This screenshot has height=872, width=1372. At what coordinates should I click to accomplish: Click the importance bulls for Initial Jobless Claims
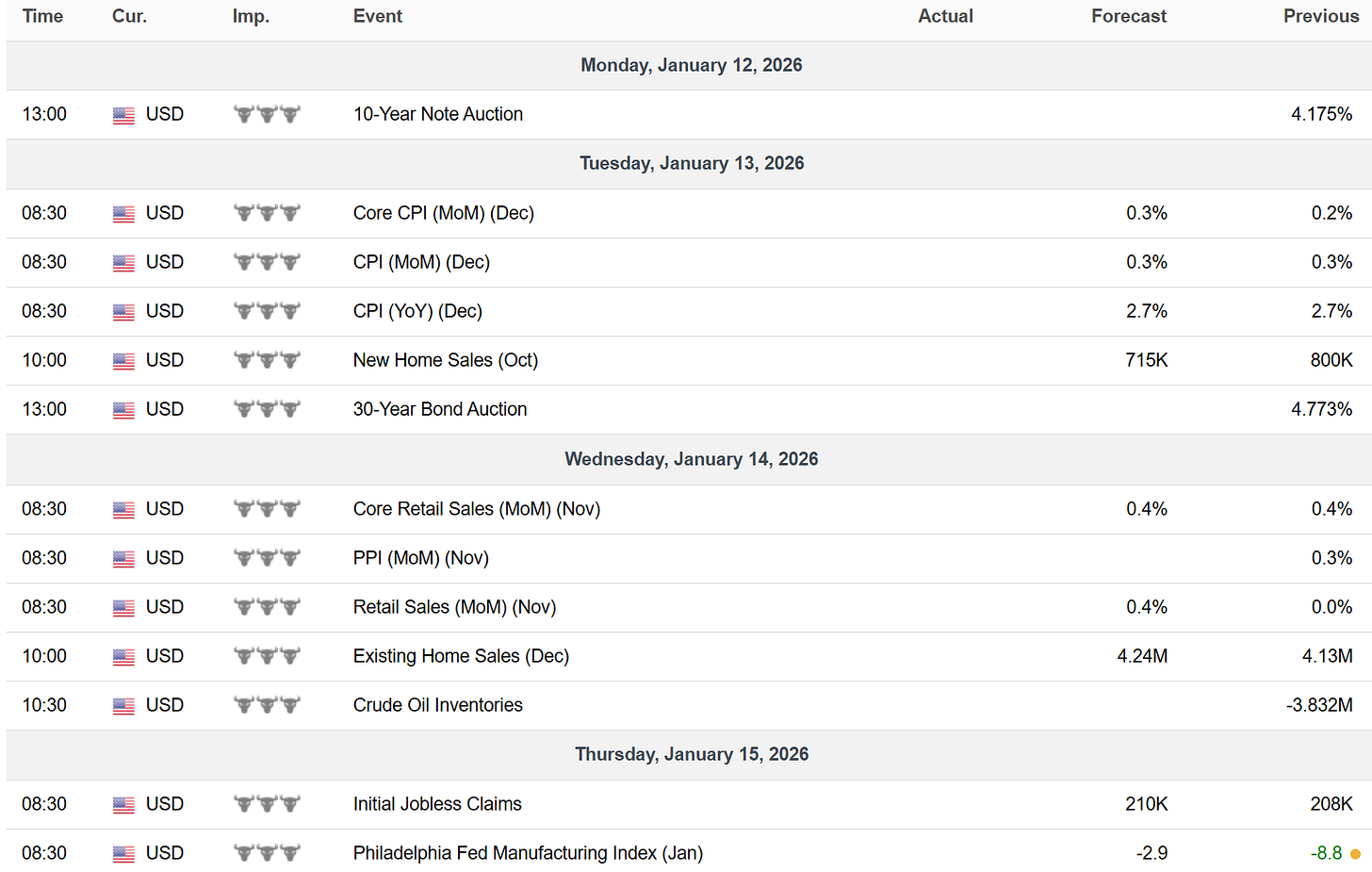point(267,804)
